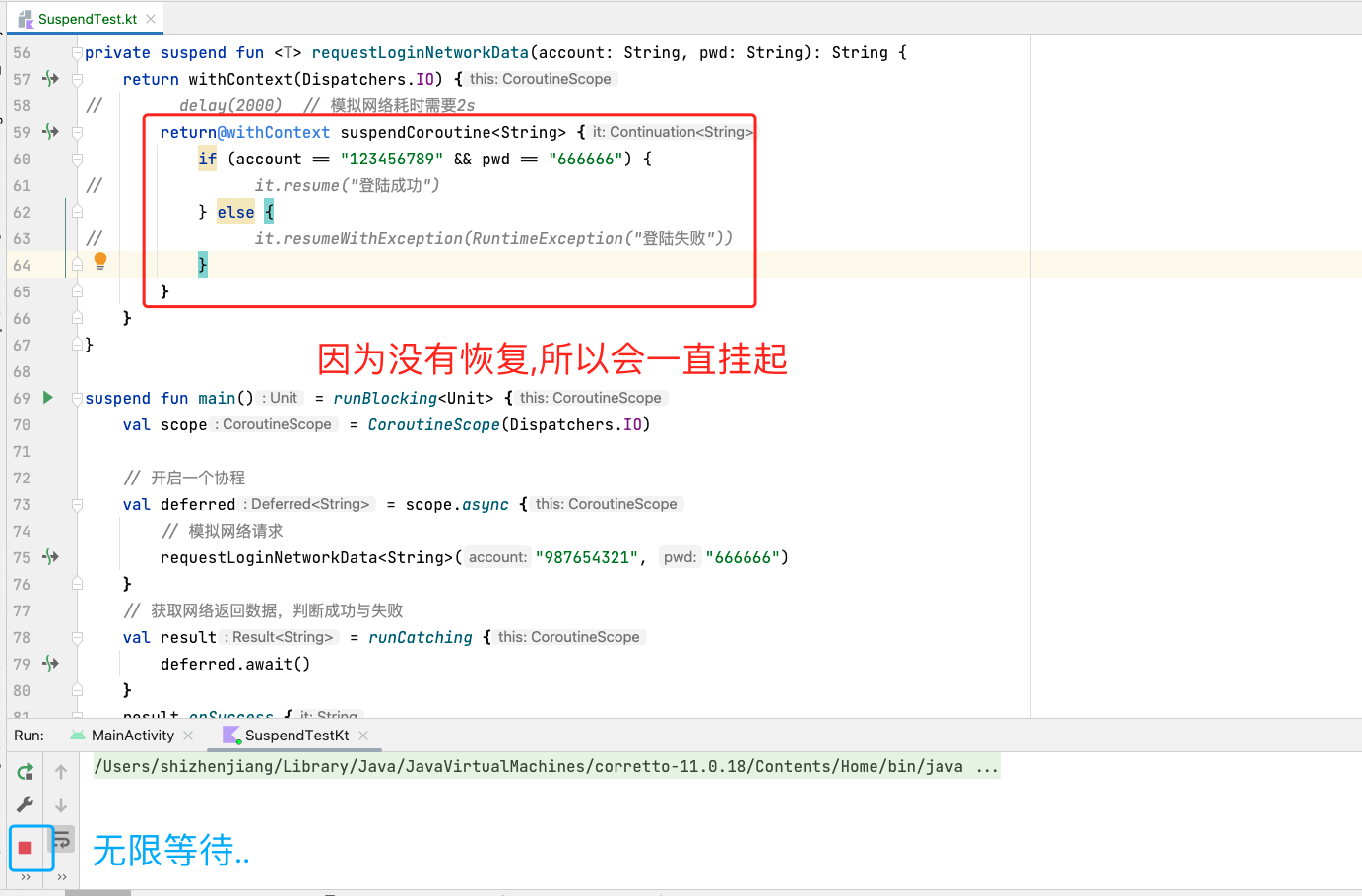The width and height of the screenshot is (1362, 896).
Task: Collapse the runCatching block fold at line 78
Action: coord(77,637)
